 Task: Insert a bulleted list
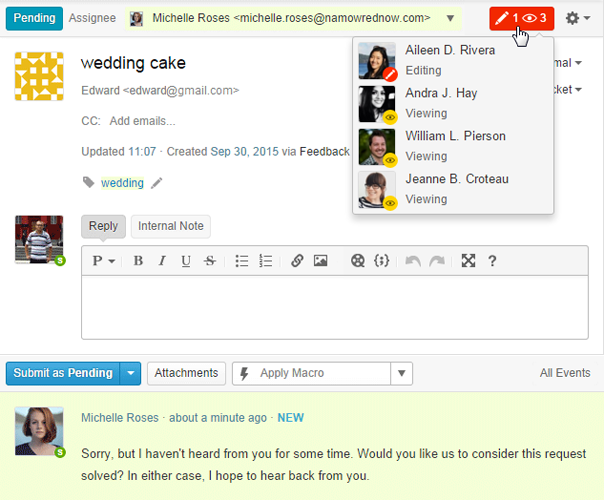click(241, 261)
